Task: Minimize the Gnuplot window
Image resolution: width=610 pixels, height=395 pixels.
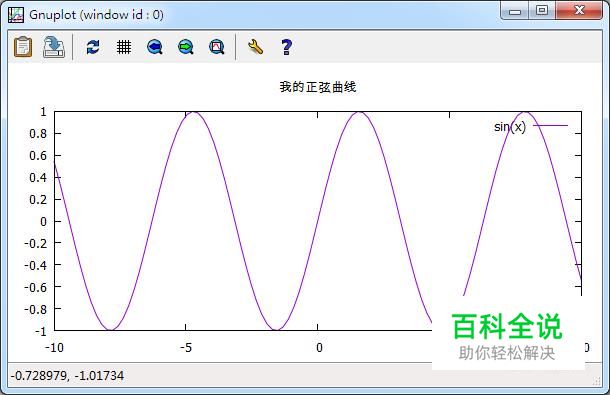Action: 515,11
